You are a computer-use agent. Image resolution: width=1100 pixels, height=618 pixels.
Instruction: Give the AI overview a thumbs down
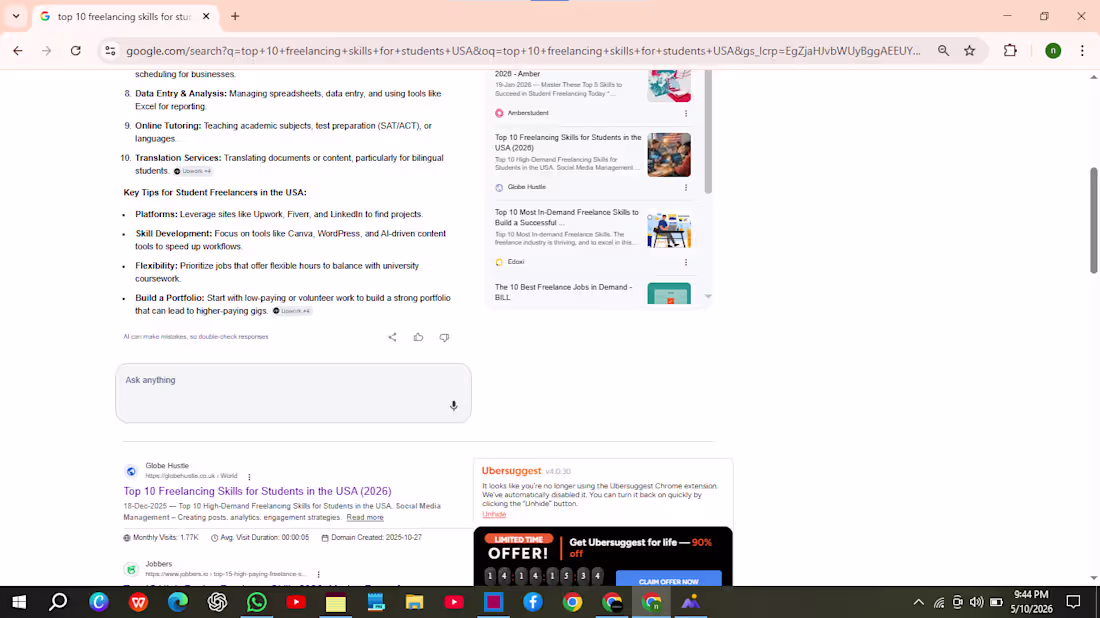(444, 337)
